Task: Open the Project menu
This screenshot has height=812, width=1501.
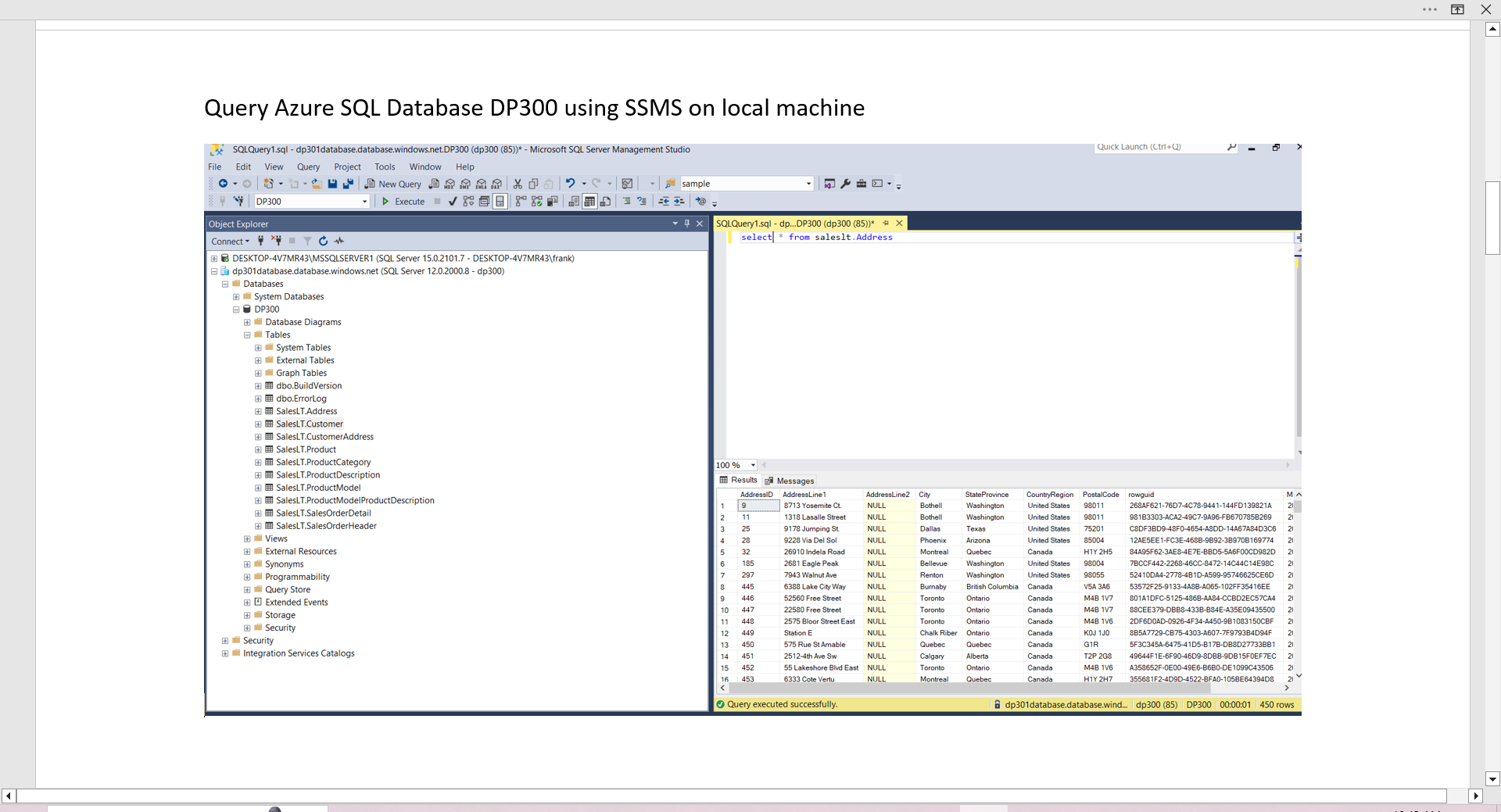Action: point(347,166)
